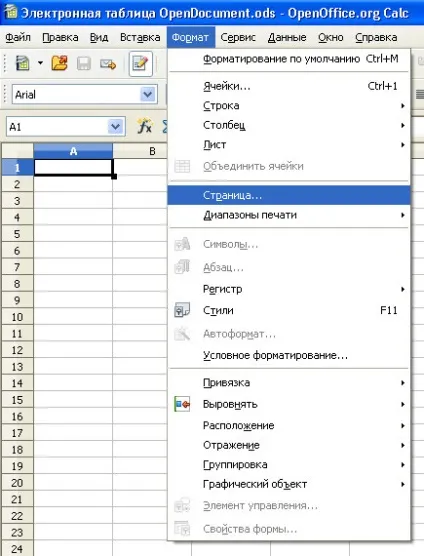This screenshot has width=424, height=556.
Task: Expand the A1 Name Box dropdown
Action: pos(116,127)
